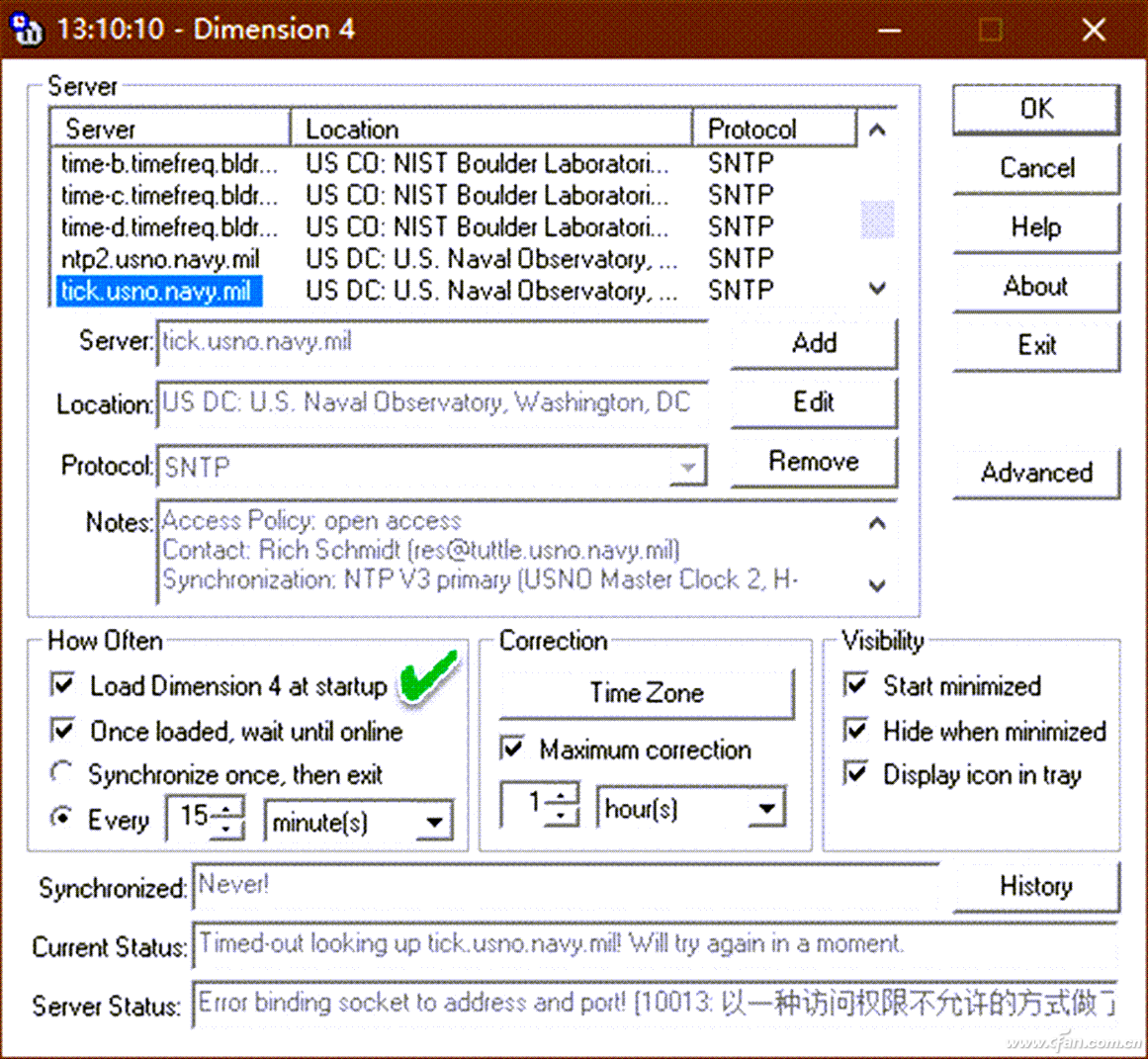Click the Location input field
This screenshot has height=1059, width=1148.
click(x=432, y=402)
